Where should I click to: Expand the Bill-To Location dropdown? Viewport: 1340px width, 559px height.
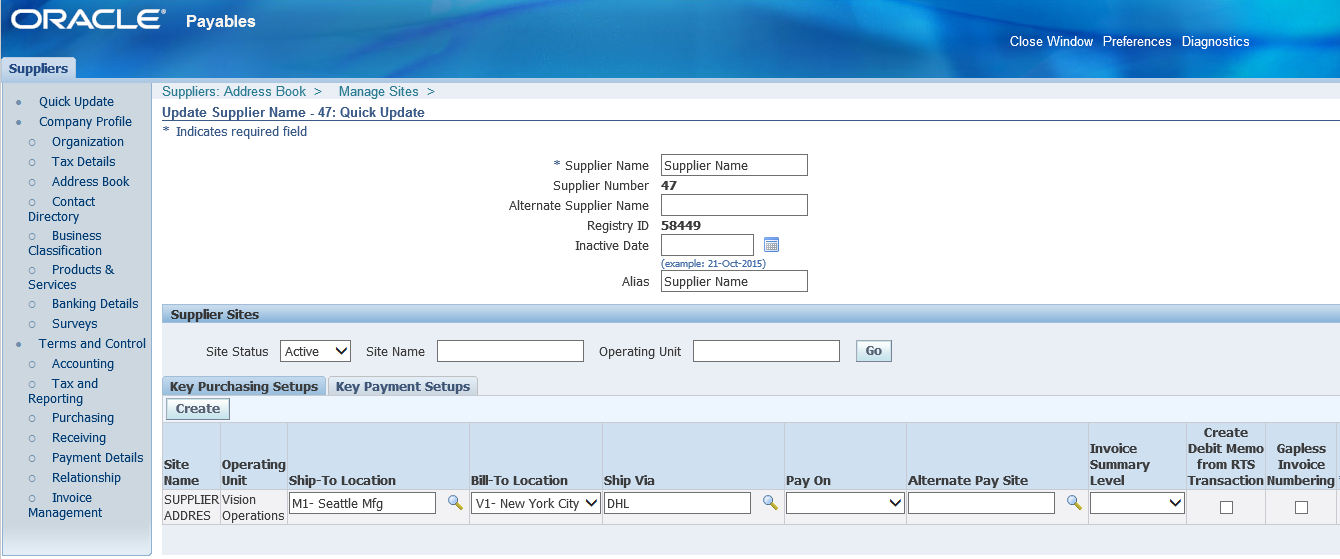coord(536,503)
